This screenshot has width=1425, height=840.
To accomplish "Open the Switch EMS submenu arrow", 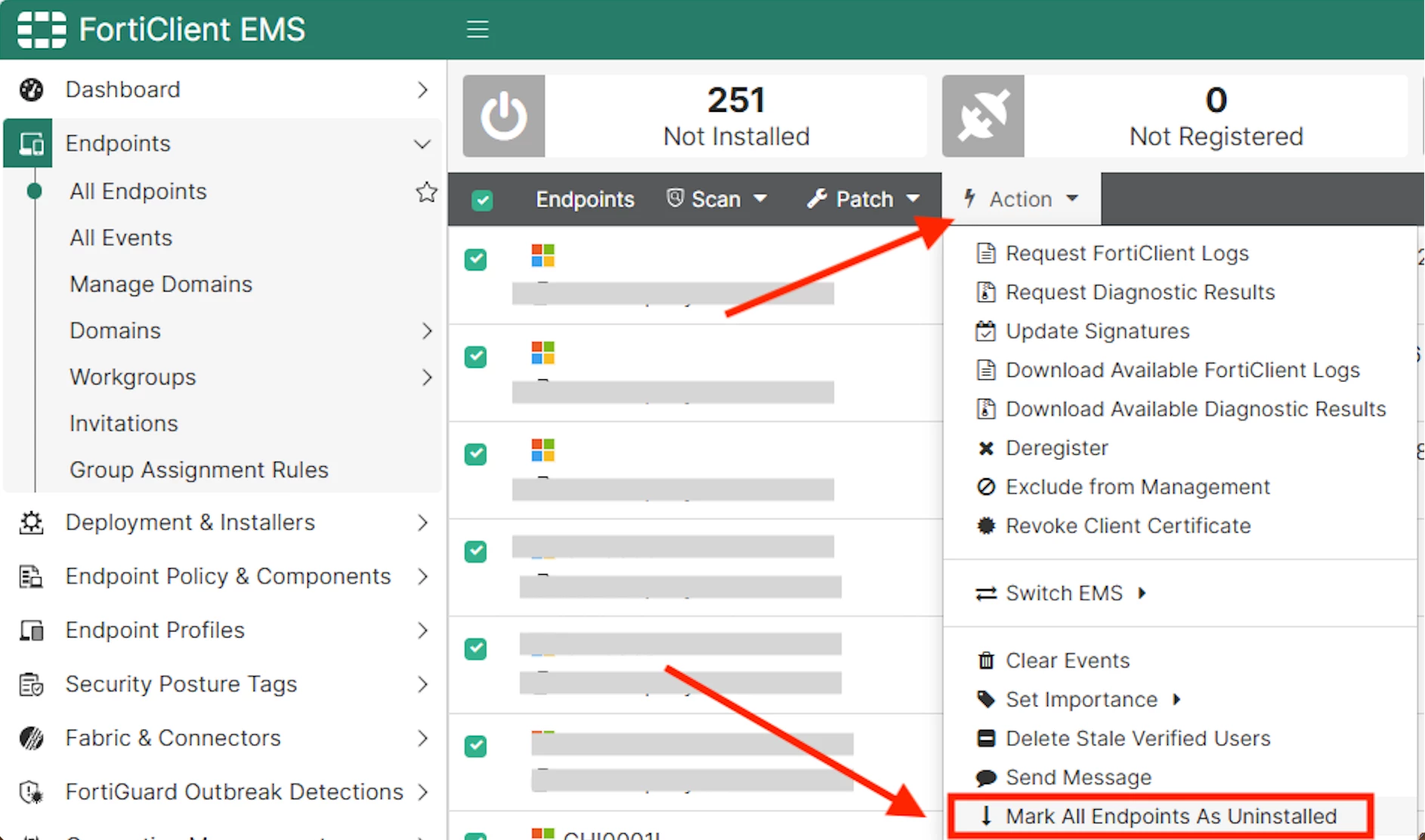I will coord(1142,593).
